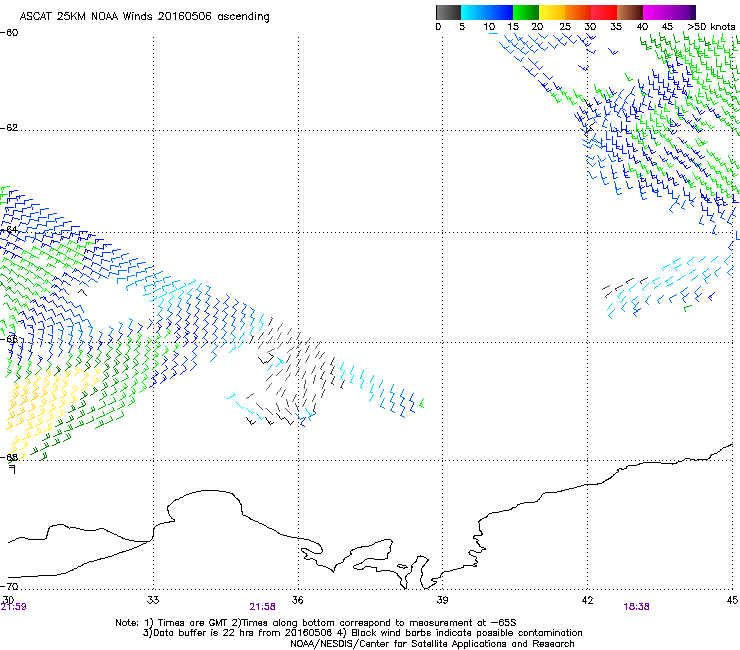
Task: Click the note about black wind barbs contamination
Action: click(460, 633)
